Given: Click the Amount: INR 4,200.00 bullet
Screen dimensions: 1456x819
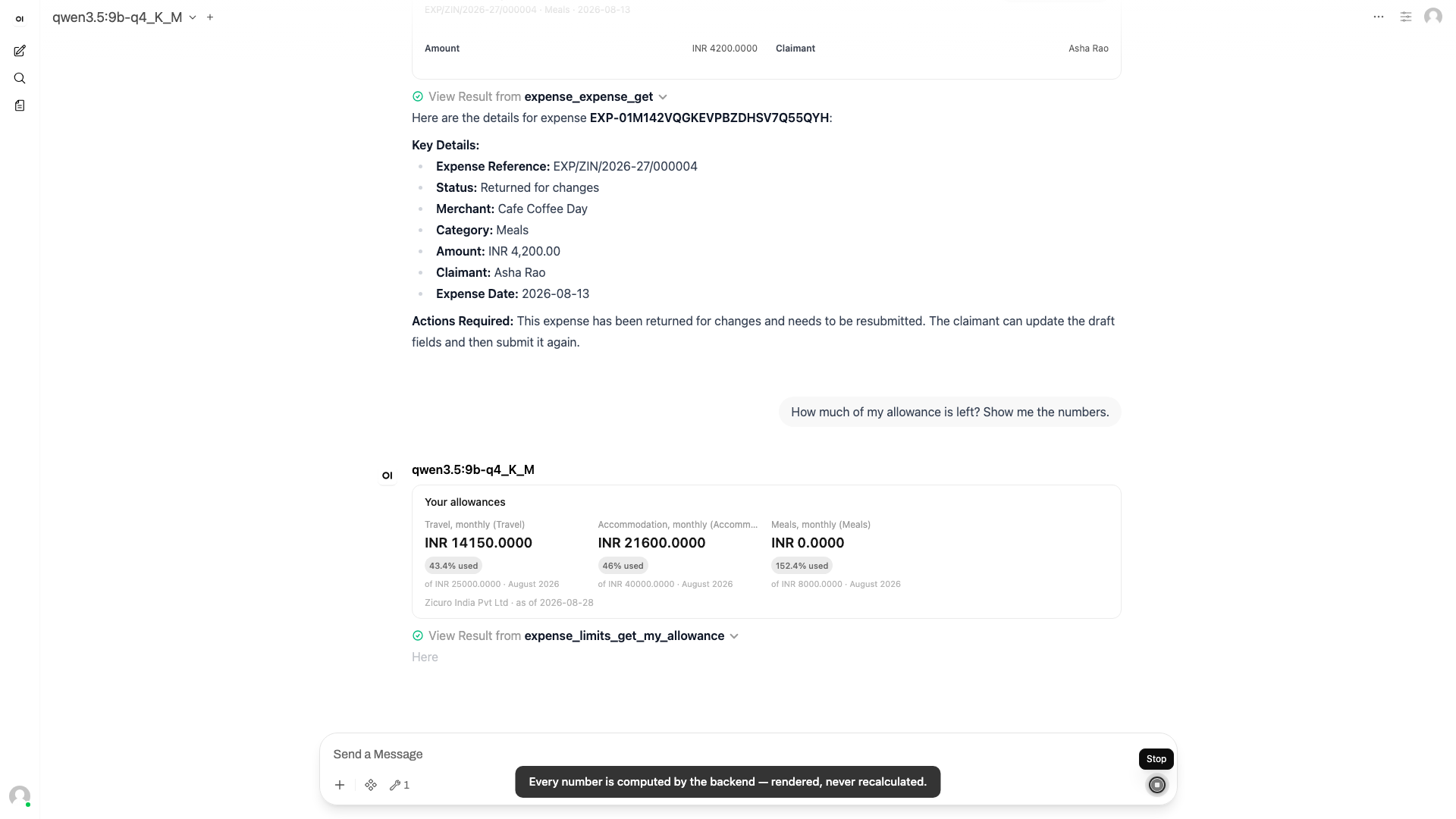Looking at the screenshot, I should click(498, 251).
